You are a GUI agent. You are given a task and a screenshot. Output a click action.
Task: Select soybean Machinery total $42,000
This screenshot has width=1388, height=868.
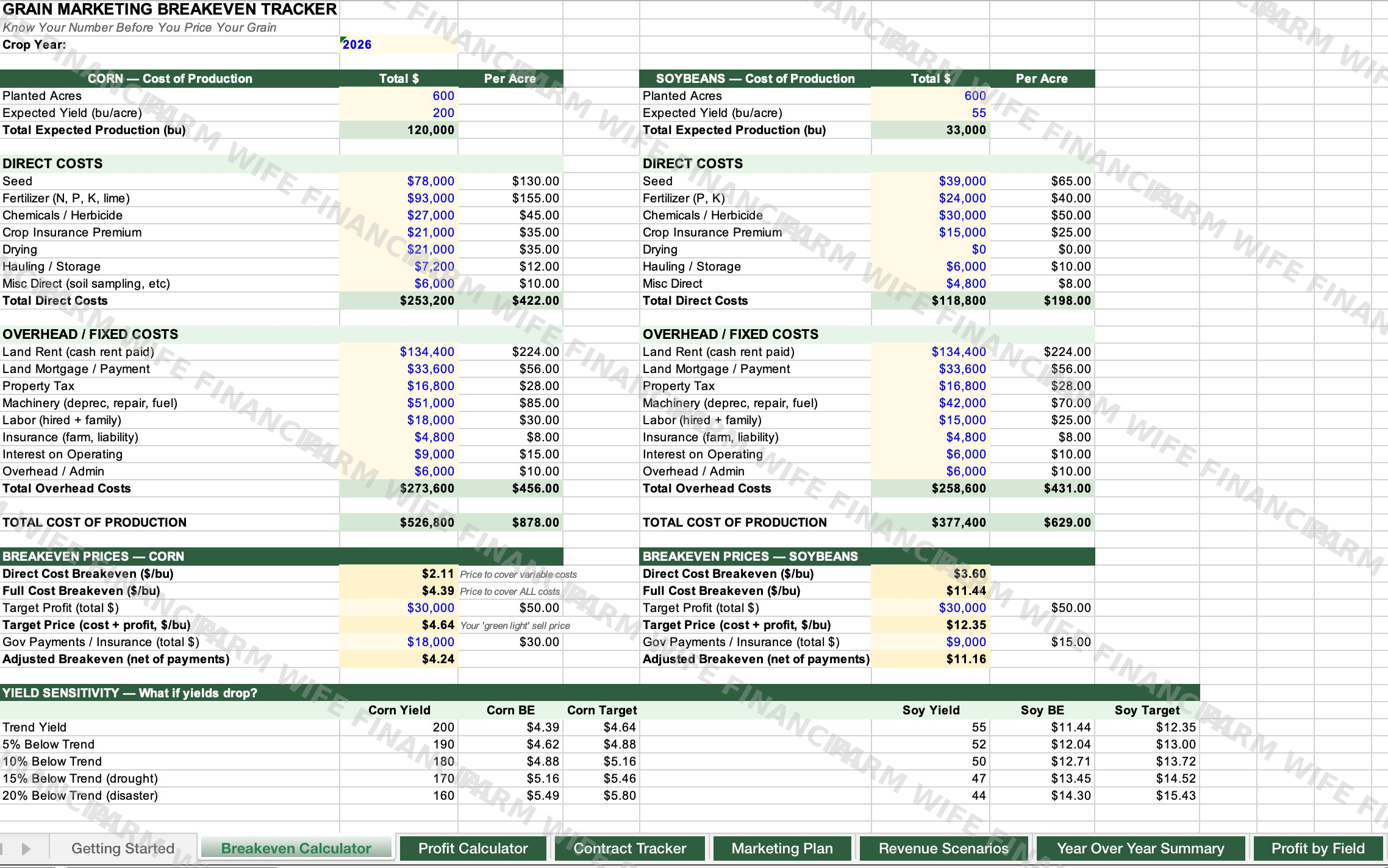coord(930,403)
